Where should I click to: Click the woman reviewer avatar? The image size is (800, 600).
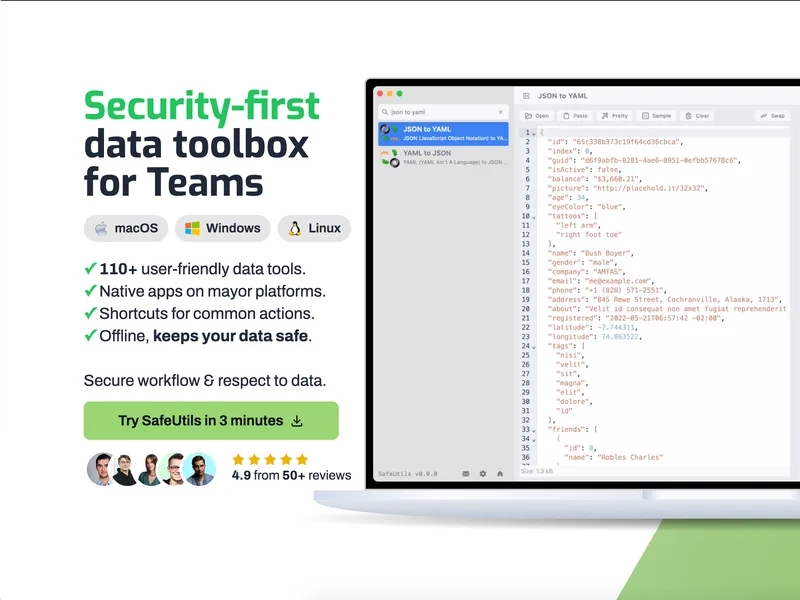coord(150,470)
